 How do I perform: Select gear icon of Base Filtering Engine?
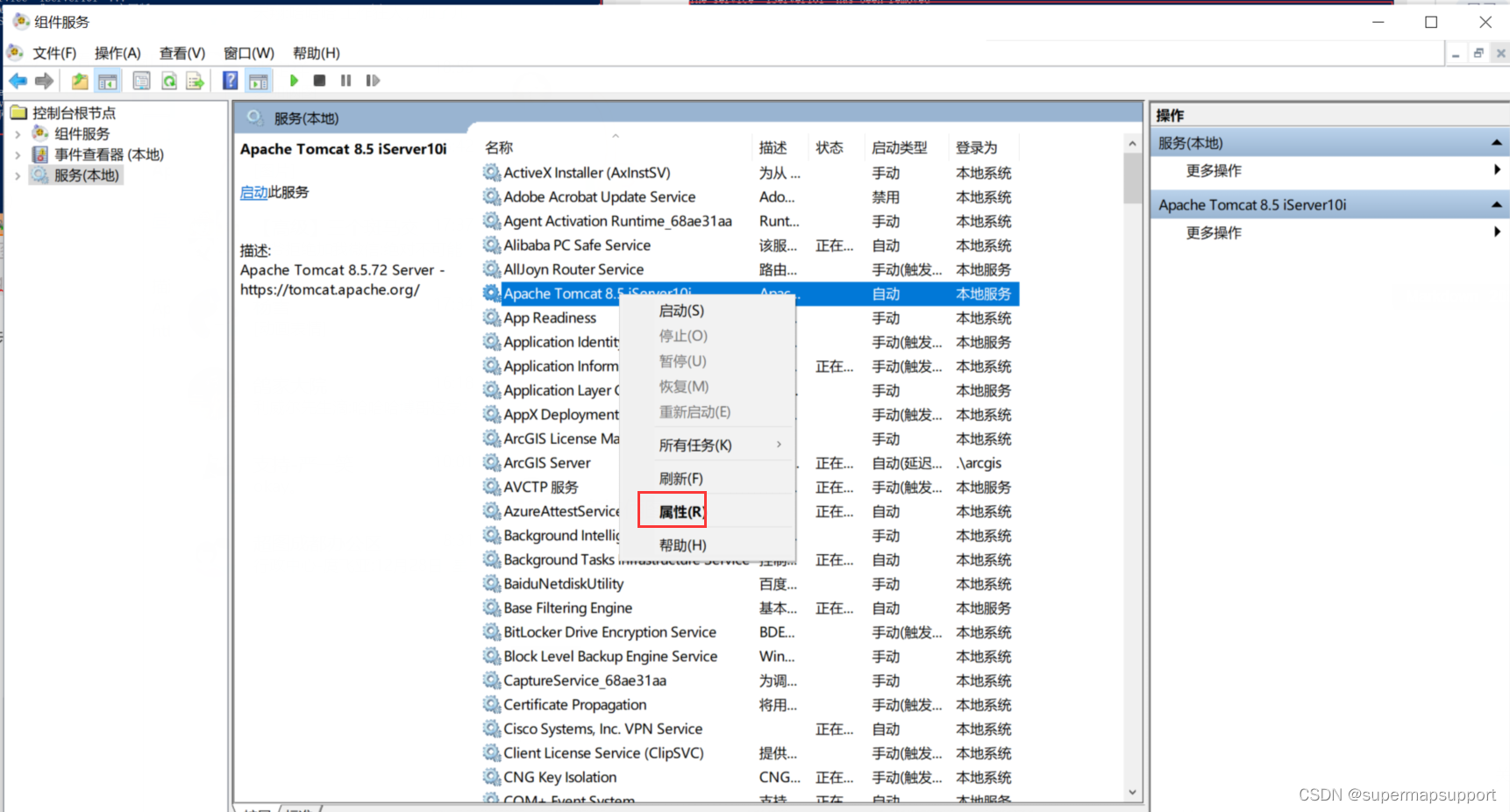[492, 608]
